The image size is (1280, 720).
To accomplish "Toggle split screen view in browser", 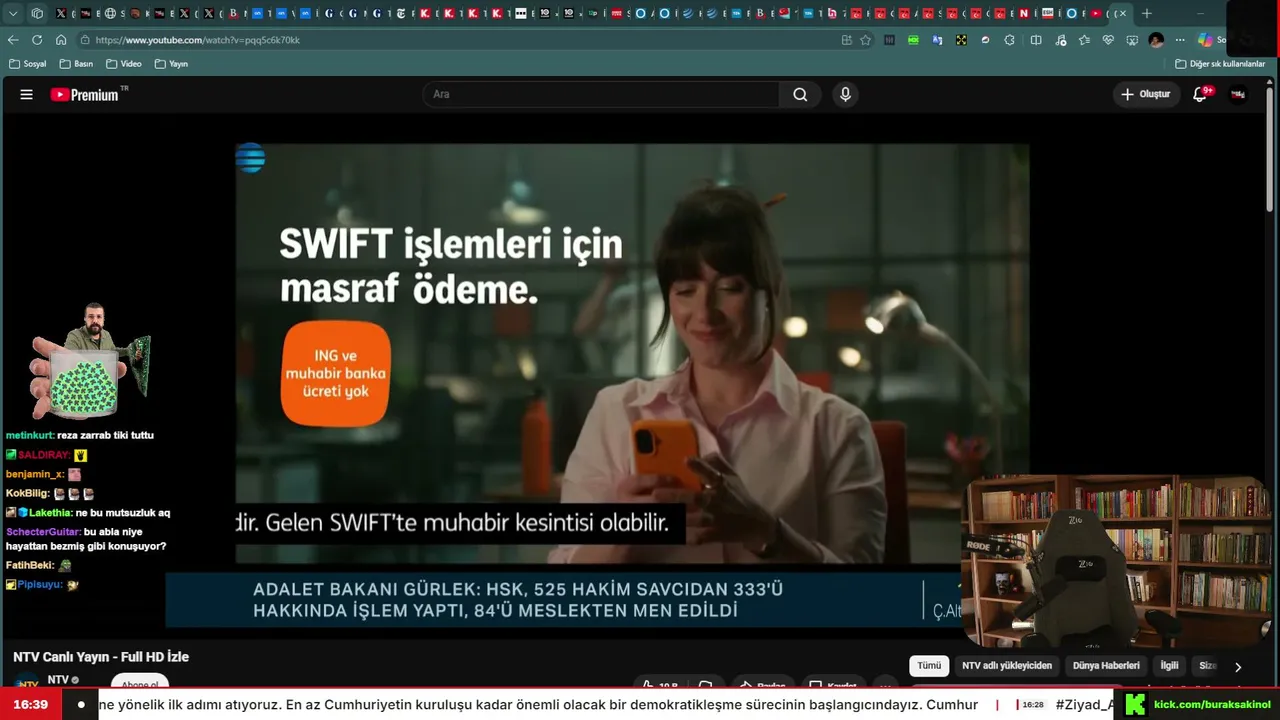I will [1036, 40].
